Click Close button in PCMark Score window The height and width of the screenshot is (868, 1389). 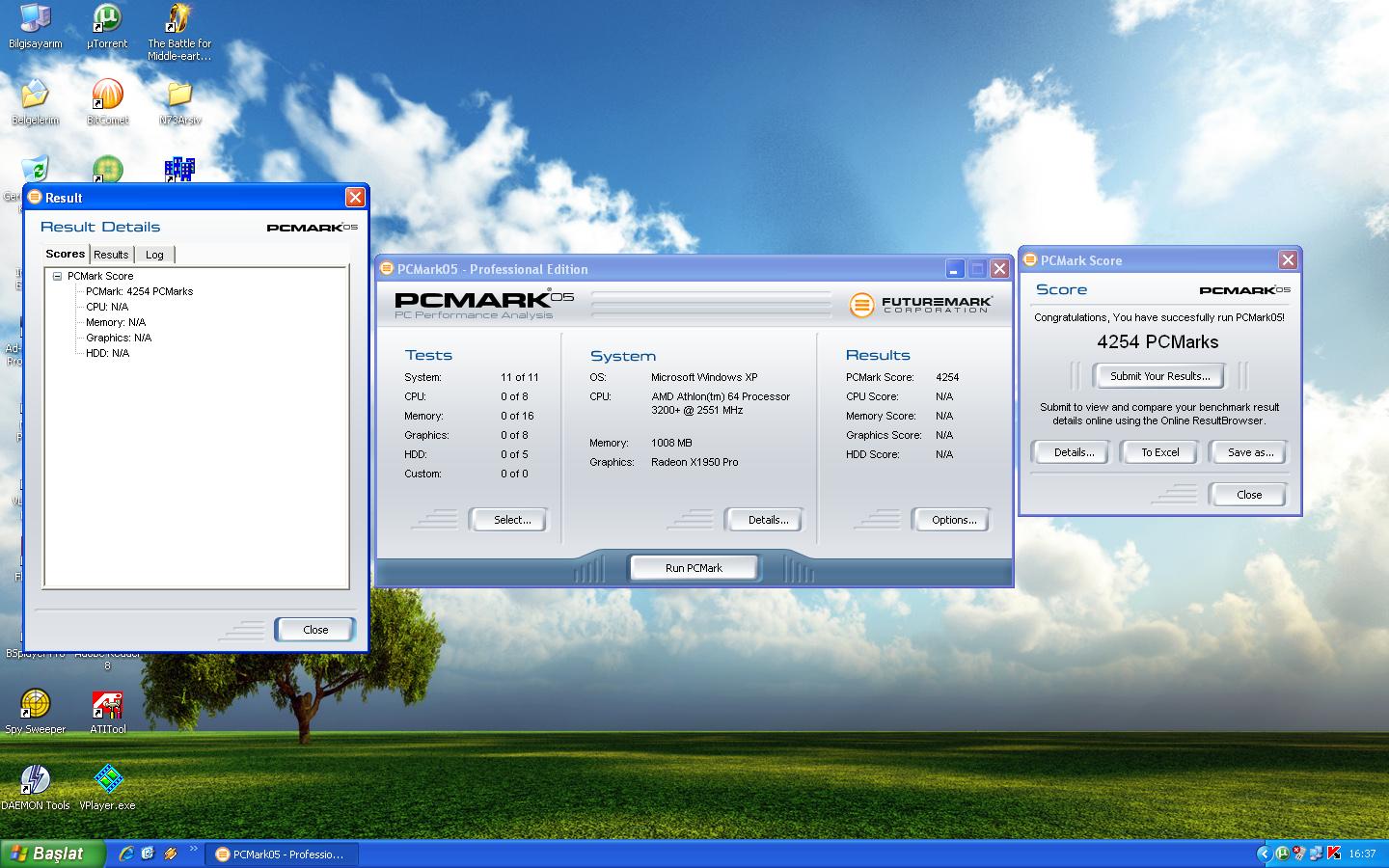click(x=1248, y=495)
